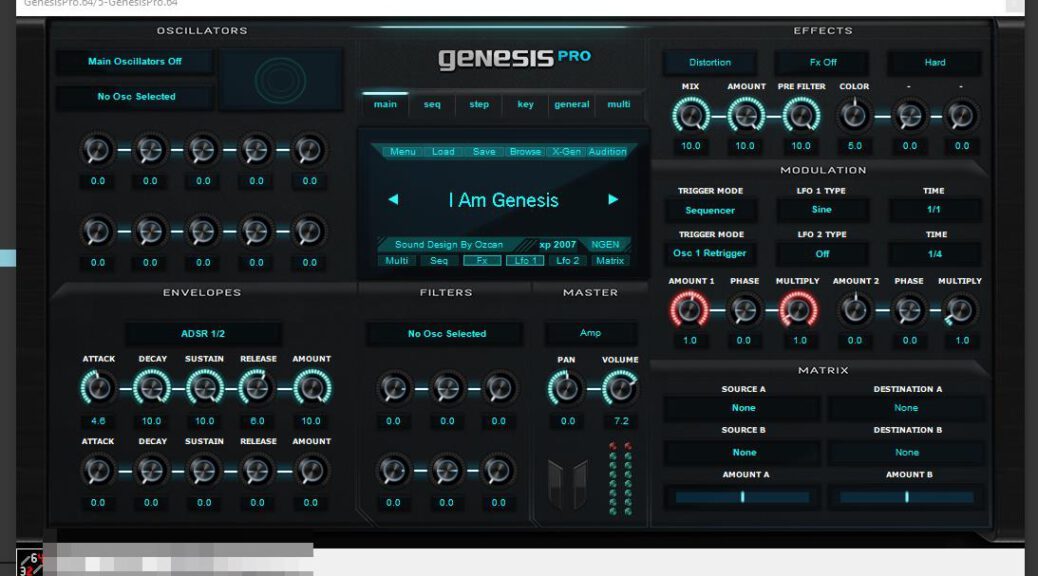Screen dimensions: 1038x576
Task: Adjust the Distortion MIX knob
Action: 690,116
